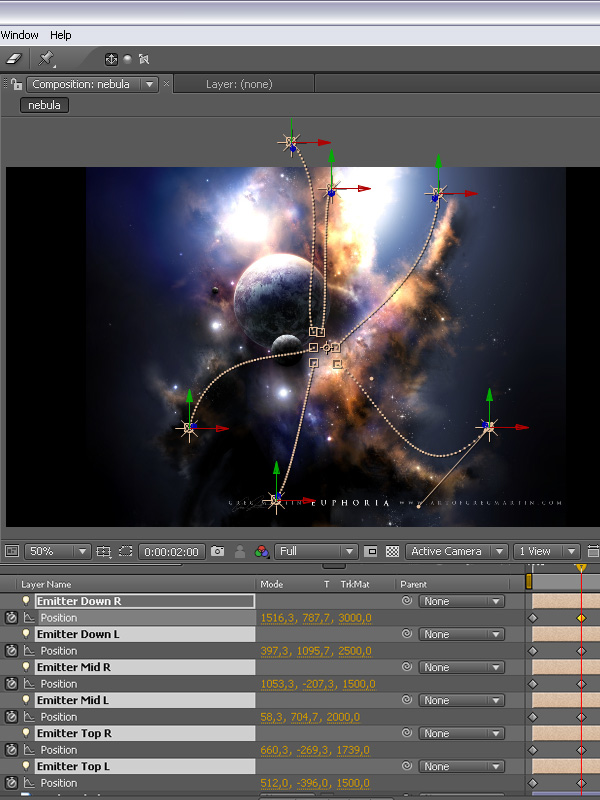The image size is (600, 800).
Task: Click the nebula flowchart button
Action: (x=44, y=105)
